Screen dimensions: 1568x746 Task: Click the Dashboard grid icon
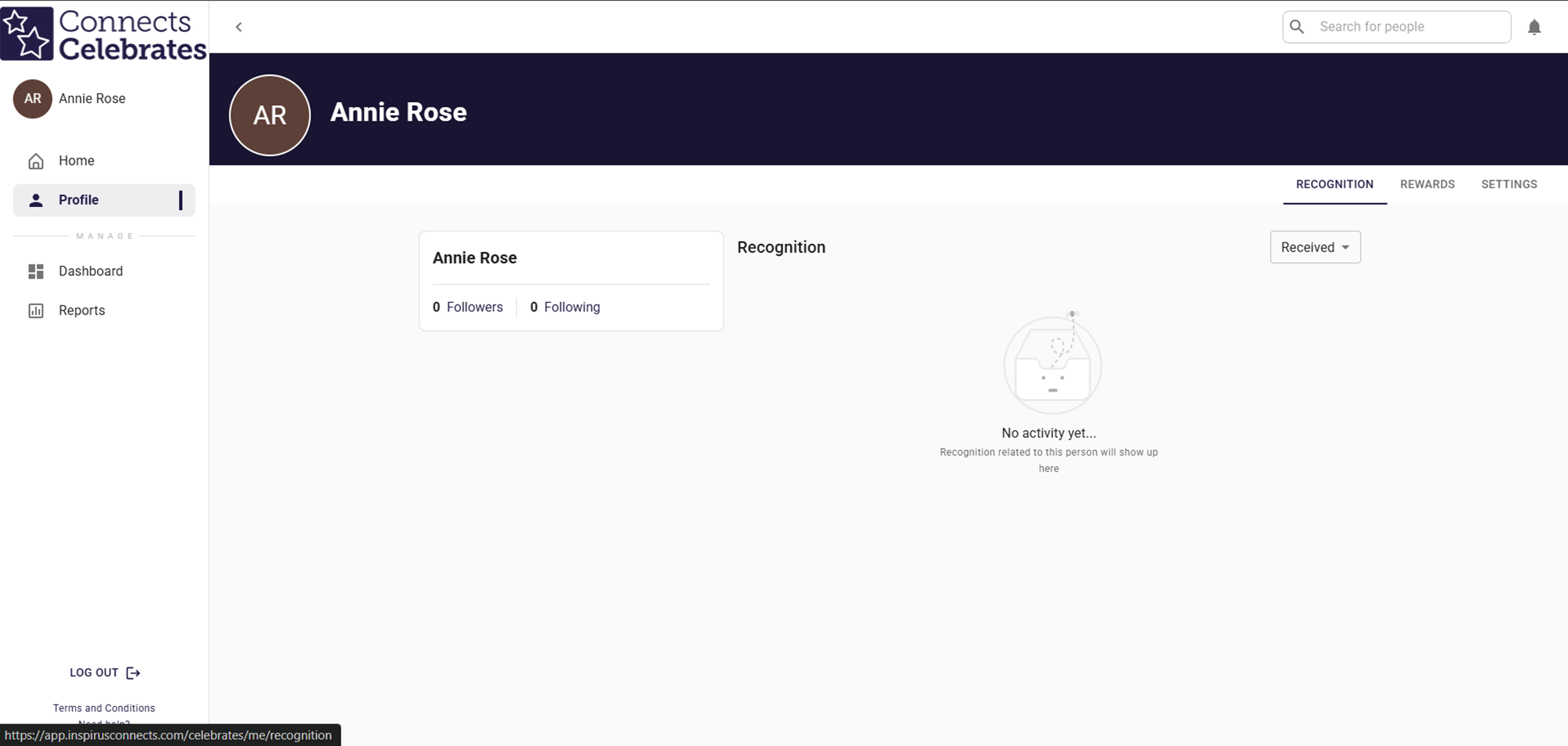(x=36, y=271)
